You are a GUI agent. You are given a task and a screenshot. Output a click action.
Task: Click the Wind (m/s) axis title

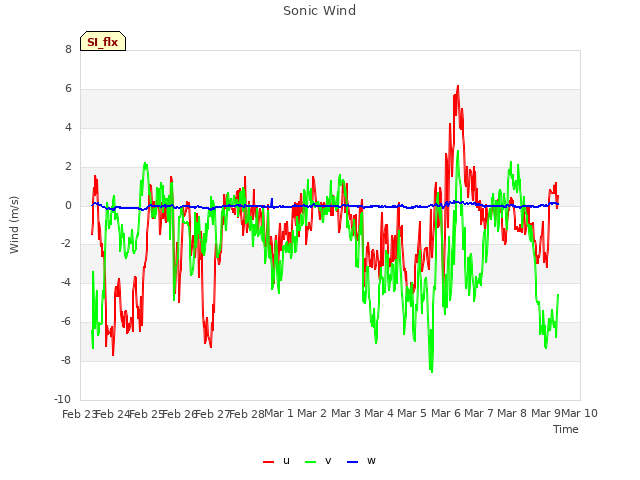coord(14,225)
